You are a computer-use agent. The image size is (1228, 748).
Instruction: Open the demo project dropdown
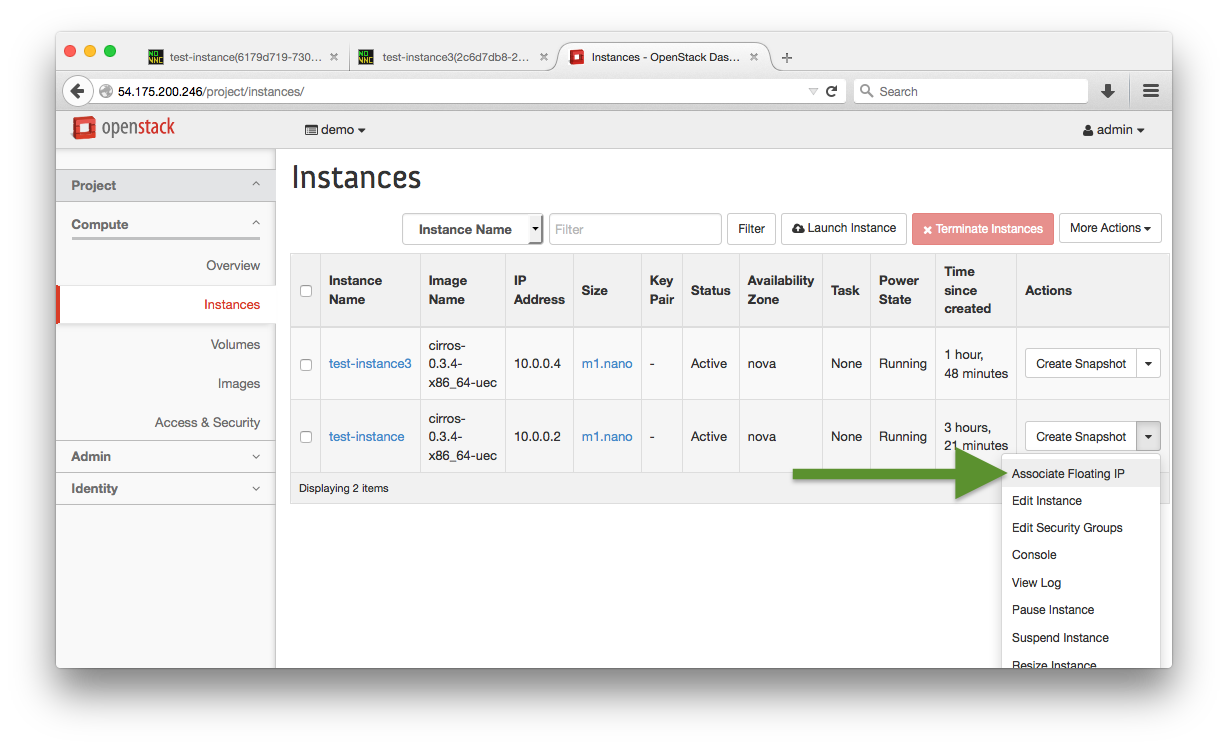[x=335, y=130]
